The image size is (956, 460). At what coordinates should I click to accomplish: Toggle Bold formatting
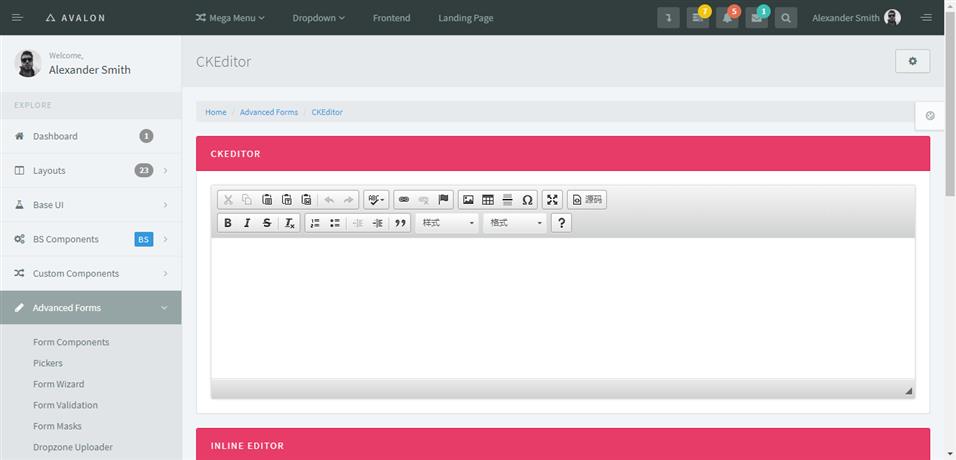point(228,223)
